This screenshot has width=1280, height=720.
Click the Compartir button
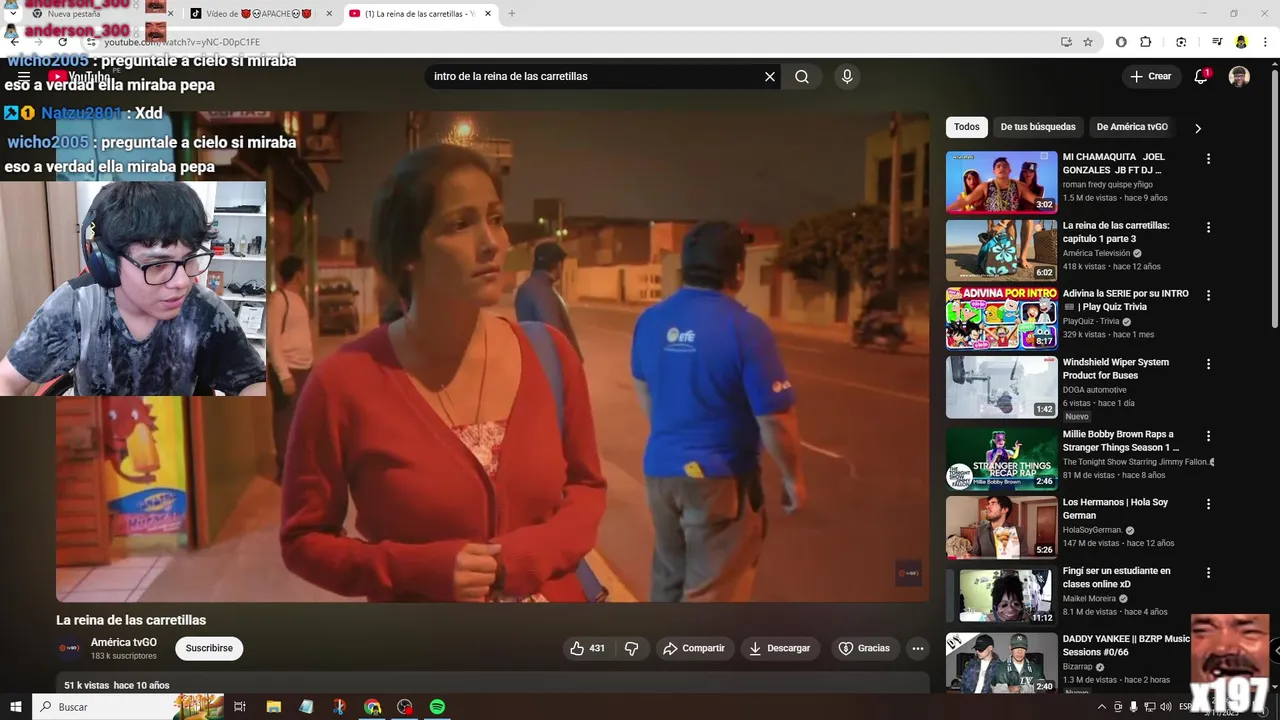pos(694,648)
